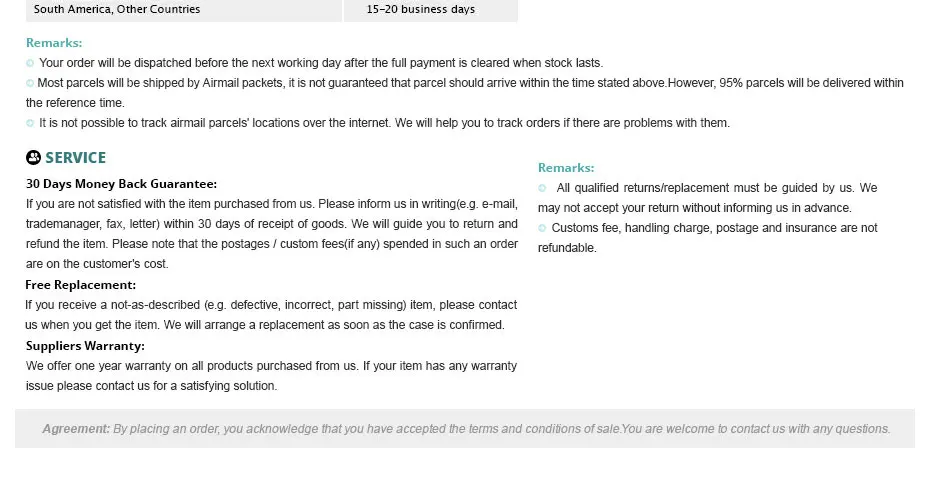Click the bullet before 'All qualified returns/replacement'
Viewport: 930px width, 499px height.
click(542, 188)
